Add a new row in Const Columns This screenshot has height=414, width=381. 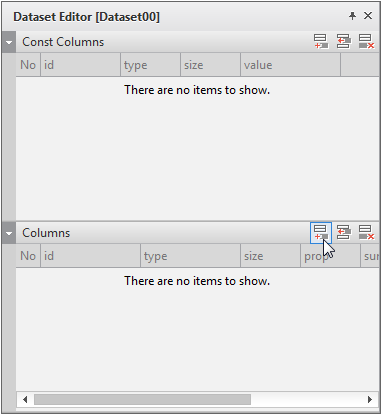(x=321, y=42)
